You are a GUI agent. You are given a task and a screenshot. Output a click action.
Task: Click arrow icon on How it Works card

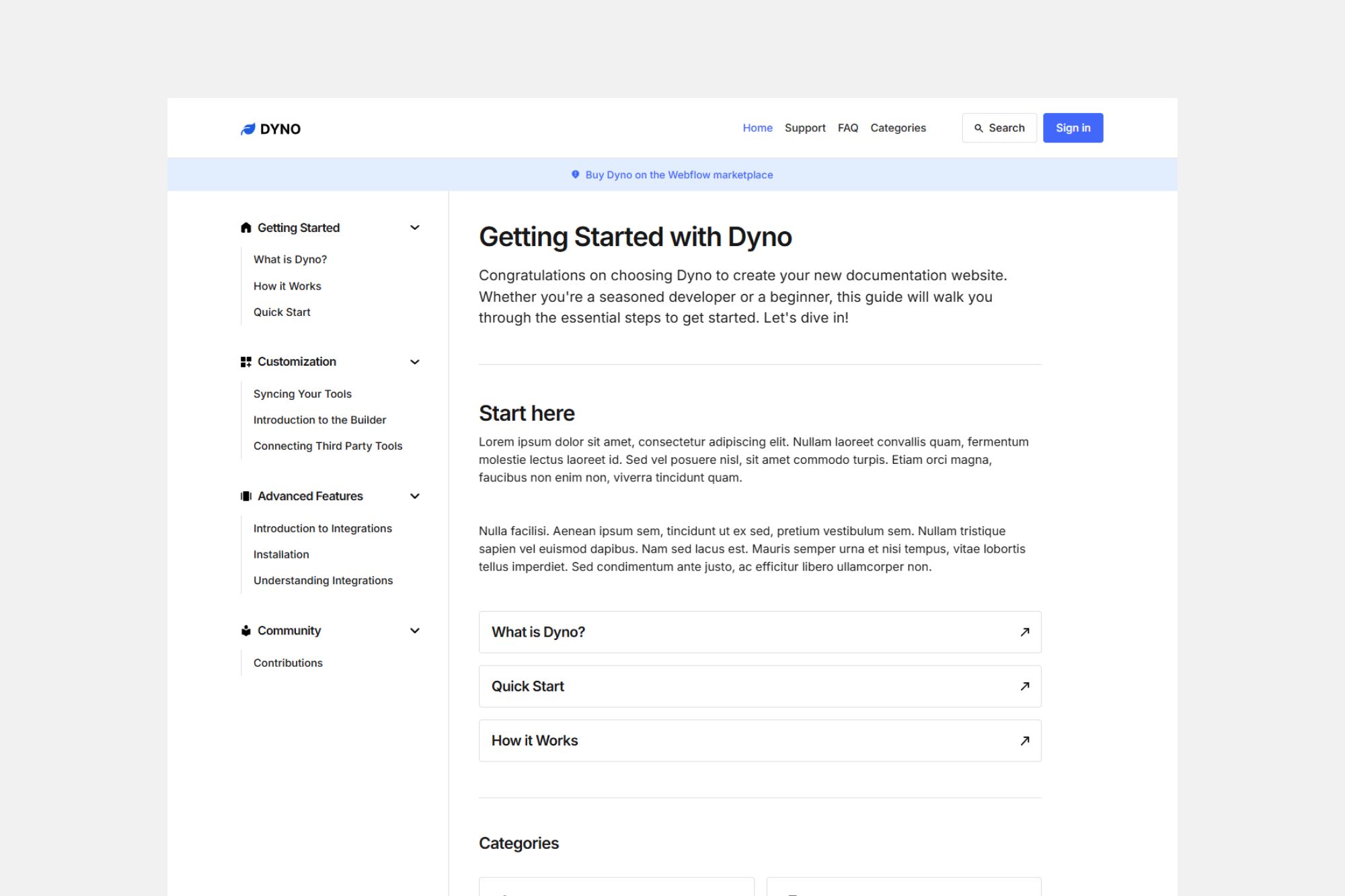(1024, 741)
